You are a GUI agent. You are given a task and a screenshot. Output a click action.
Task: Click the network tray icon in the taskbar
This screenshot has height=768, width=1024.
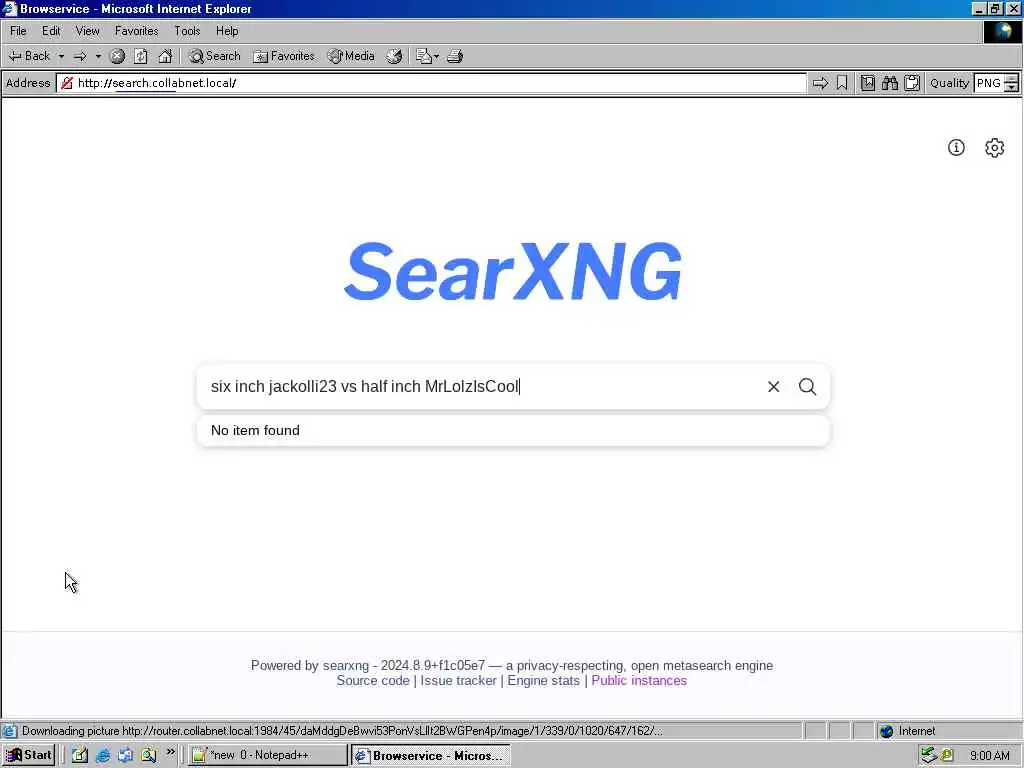pyautogui.click(x=929, y=755)
